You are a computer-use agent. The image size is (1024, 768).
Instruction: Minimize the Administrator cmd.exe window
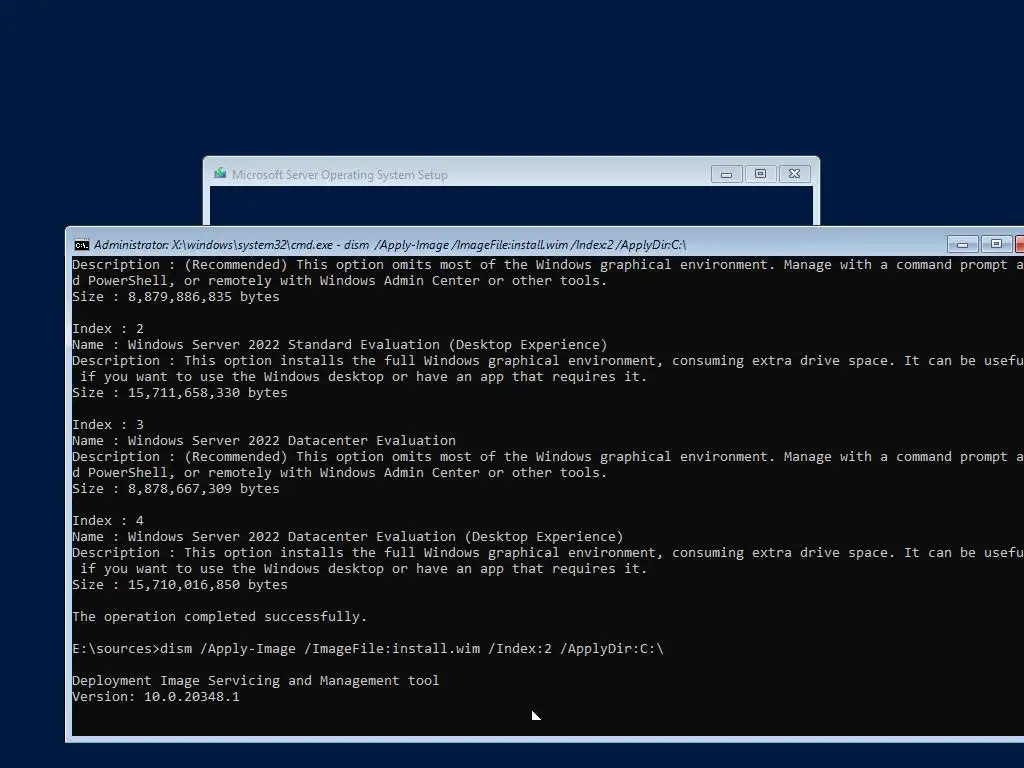(962, 244)
